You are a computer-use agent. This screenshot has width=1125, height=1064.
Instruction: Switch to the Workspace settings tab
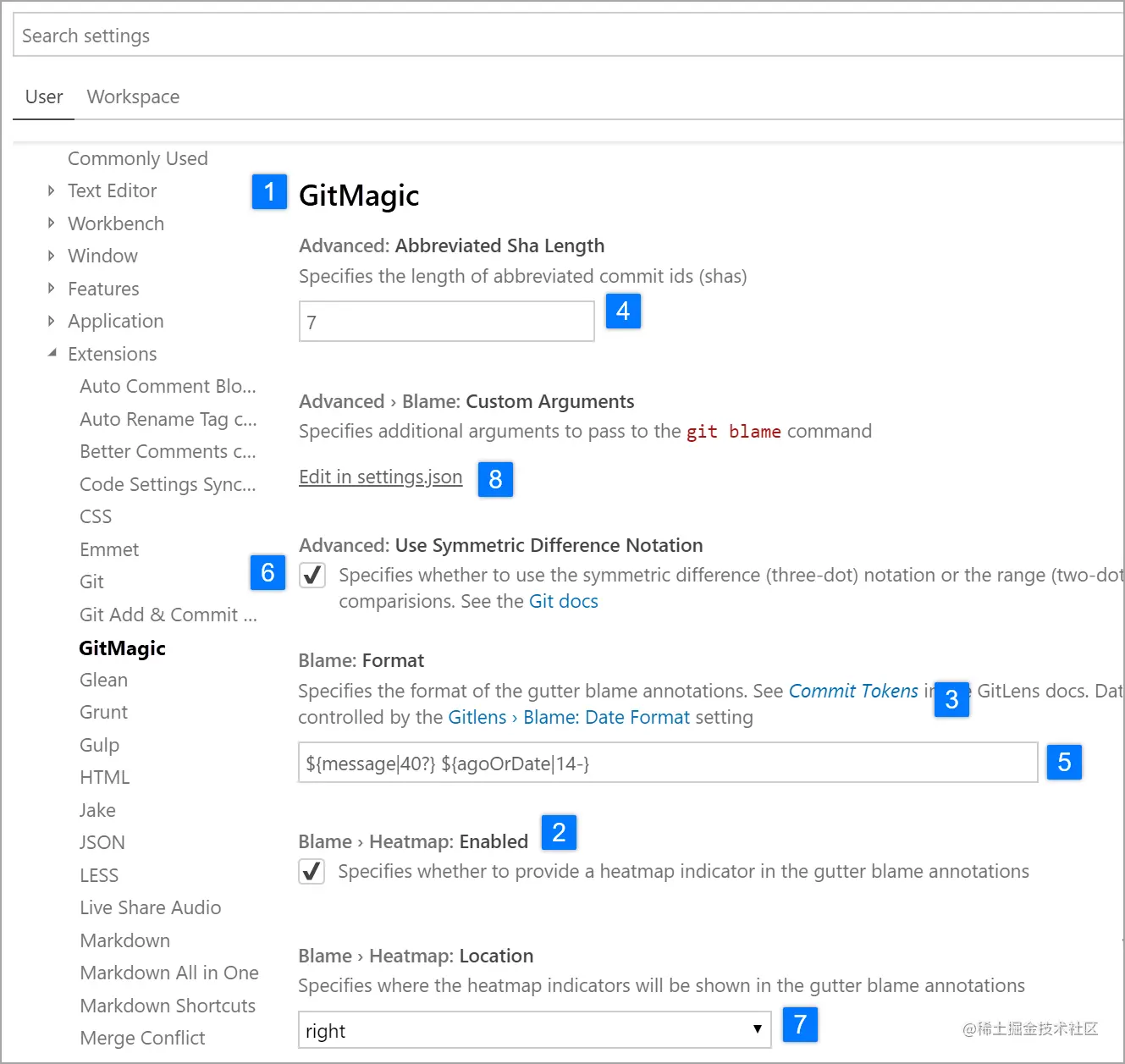click(133, 96)
